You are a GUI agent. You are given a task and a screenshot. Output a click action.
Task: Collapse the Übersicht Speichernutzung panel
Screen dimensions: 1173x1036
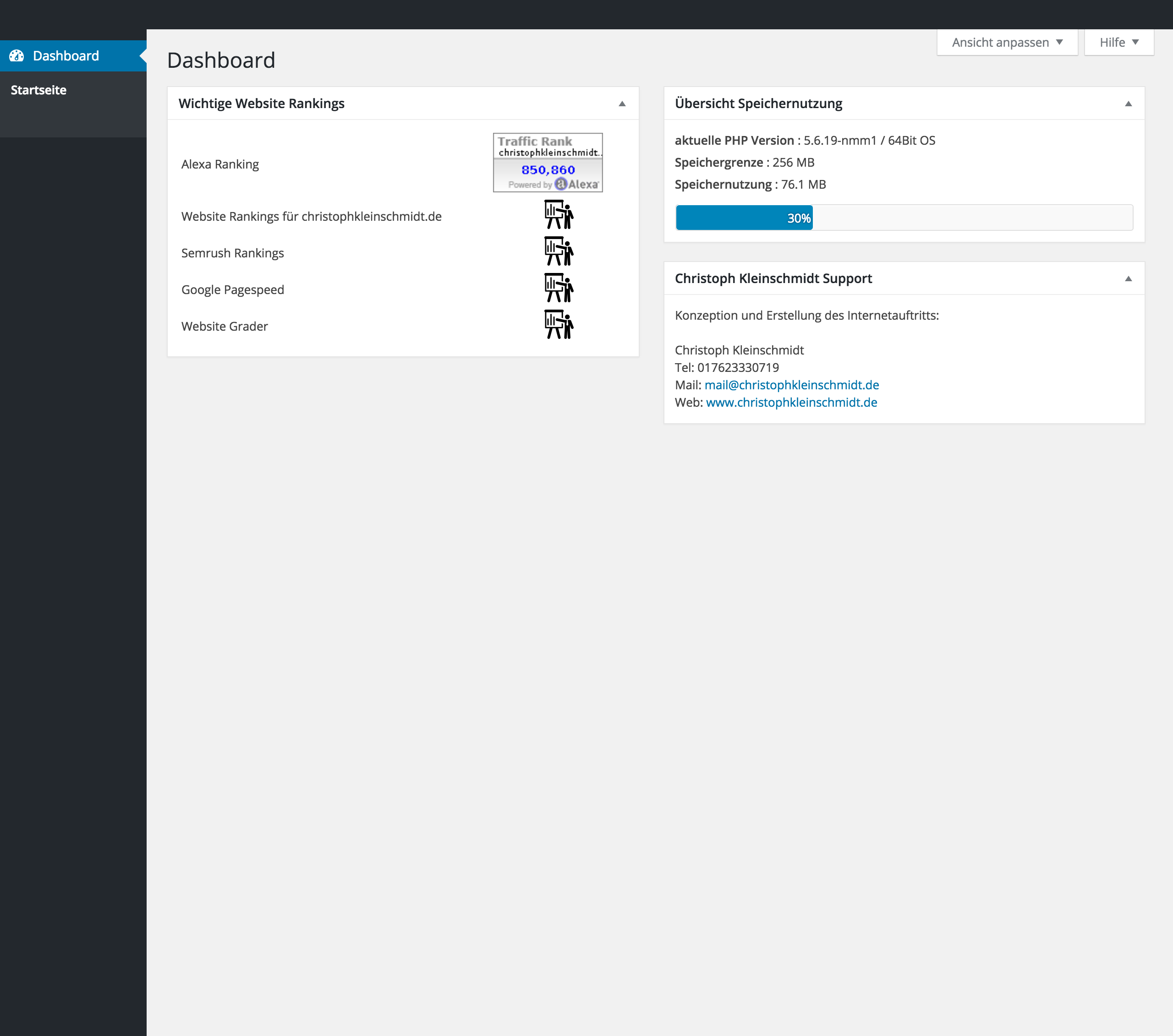[1128, 104]
